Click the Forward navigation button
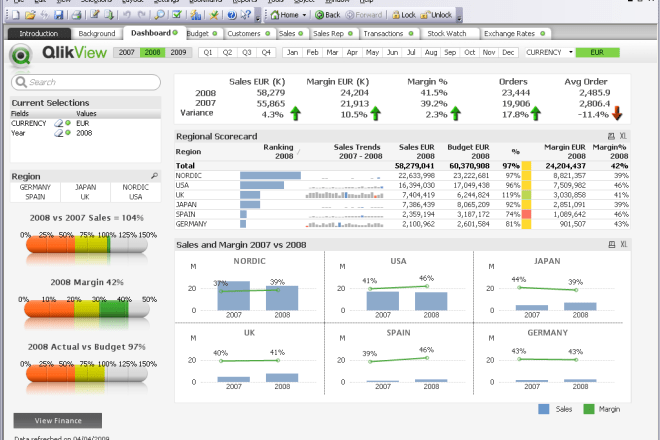Viewport: 660px width, 440px height. pos(364,15)
